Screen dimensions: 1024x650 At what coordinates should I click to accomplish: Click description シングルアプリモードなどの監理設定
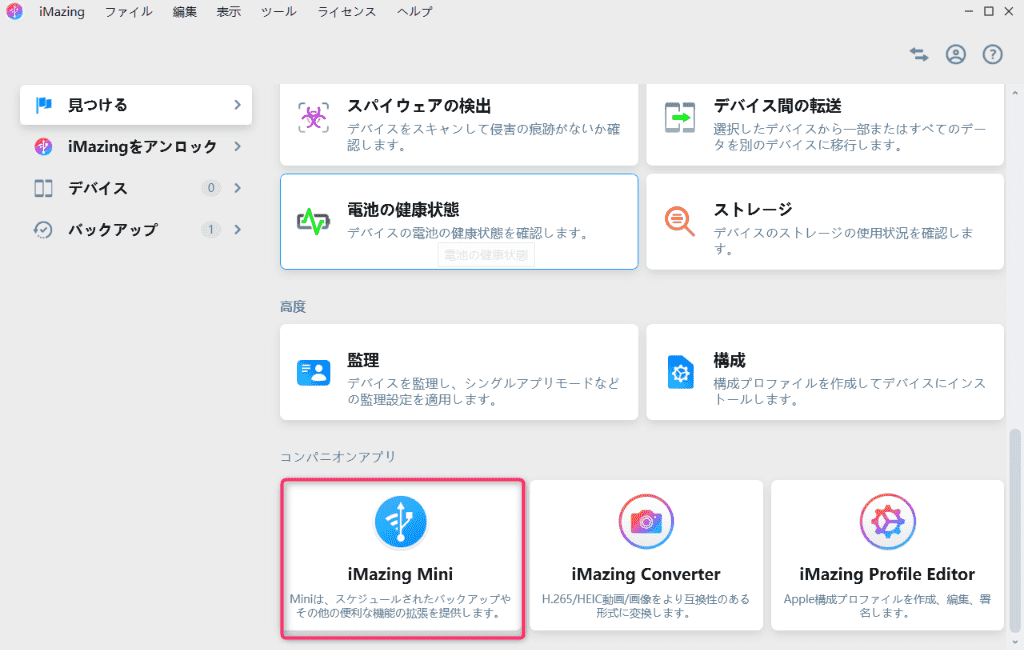(x=483, y=391)
